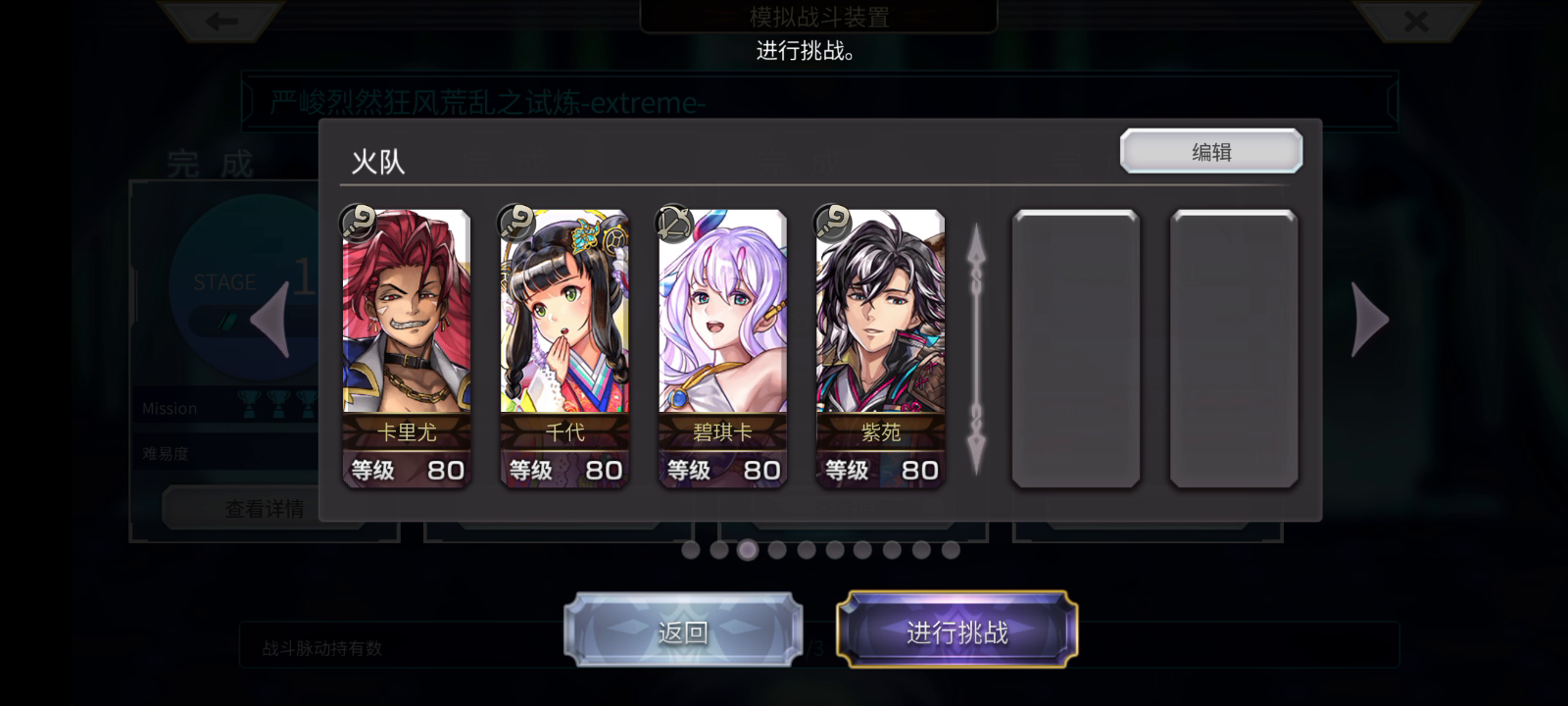Screen dimensions: 1568x706
Task: Tap the bow weapon icon on 碧琪卡's card
Action: tap(674, 223)
